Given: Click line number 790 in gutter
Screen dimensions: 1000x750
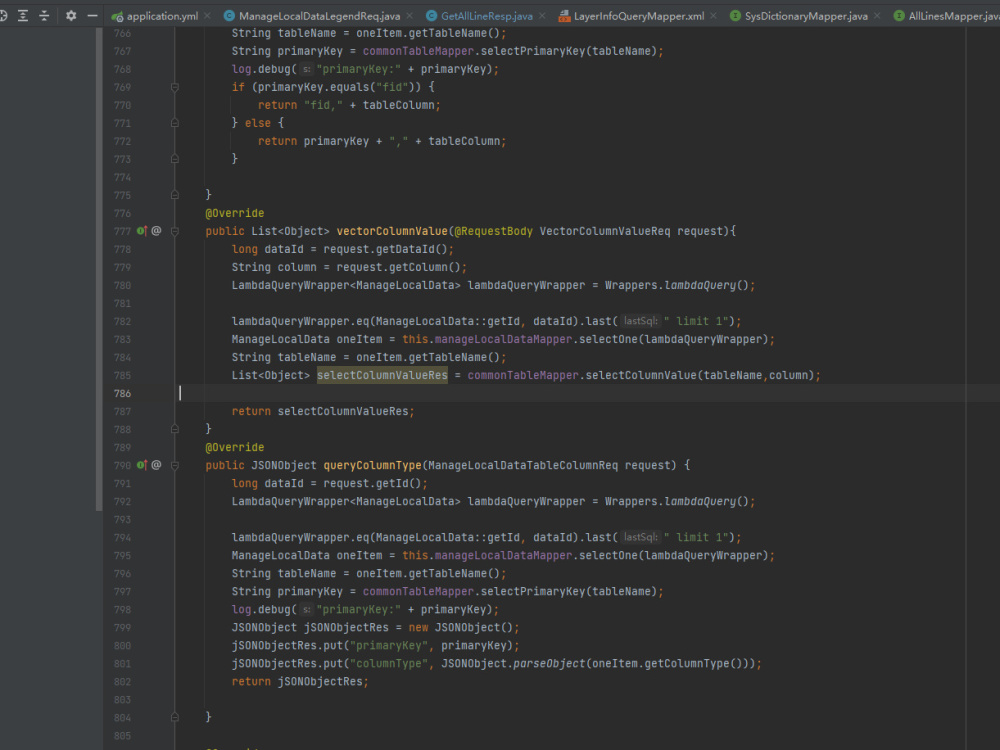Looking at the screenshot, I should tap(122, 465).
